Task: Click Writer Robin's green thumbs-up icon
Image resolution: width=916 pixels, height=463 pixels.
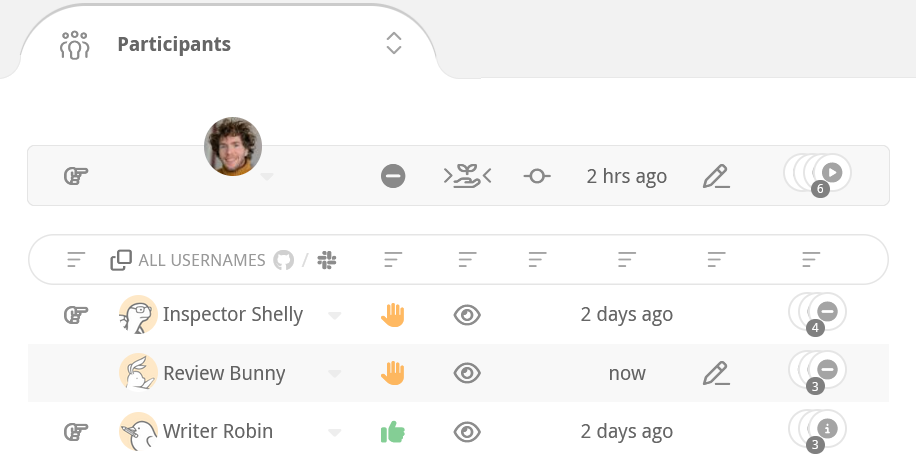Action: [393, 432]
